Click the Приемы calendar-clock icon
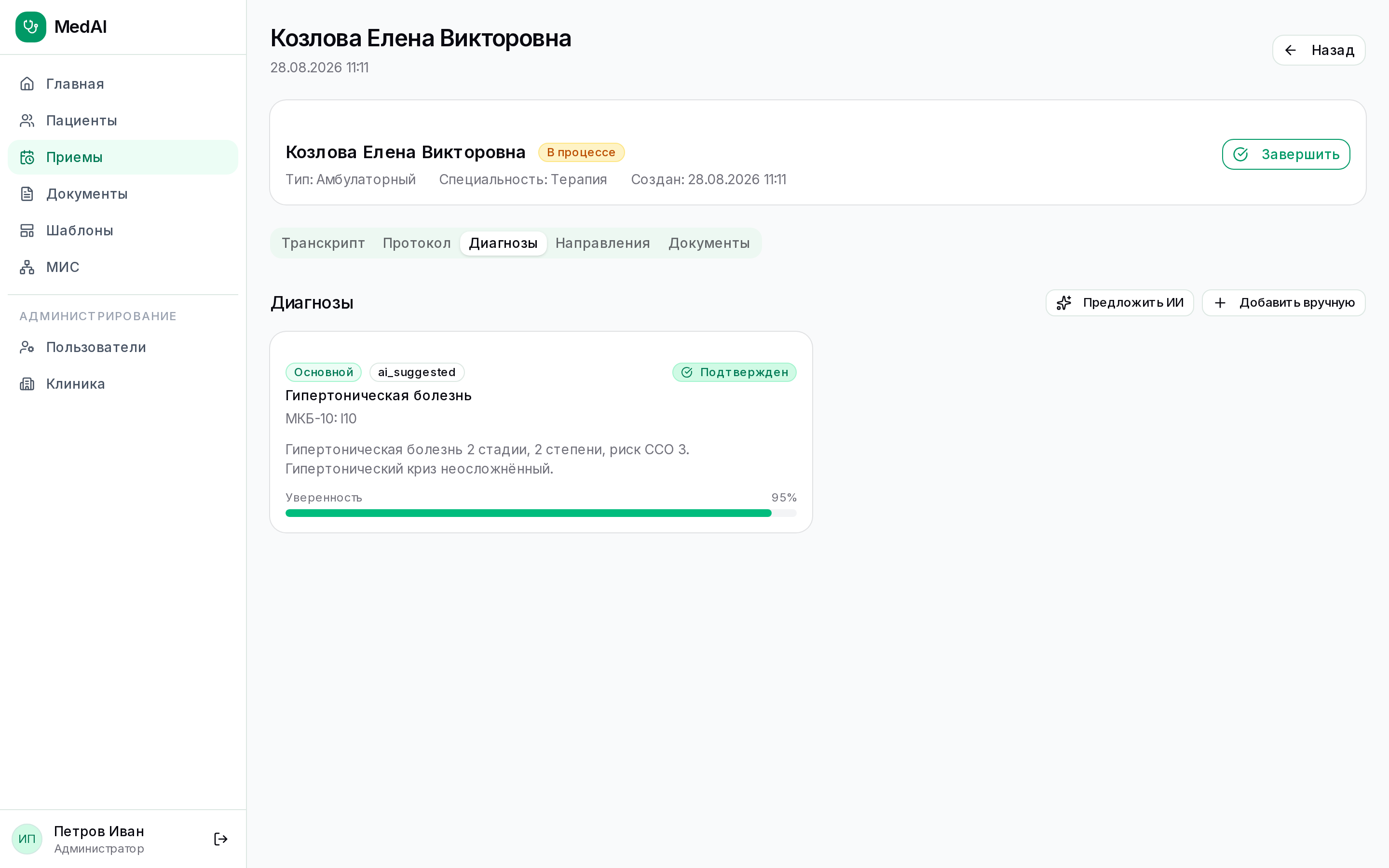The width and height of the screenshot is (1389, 868). click(x=27, y=157)
